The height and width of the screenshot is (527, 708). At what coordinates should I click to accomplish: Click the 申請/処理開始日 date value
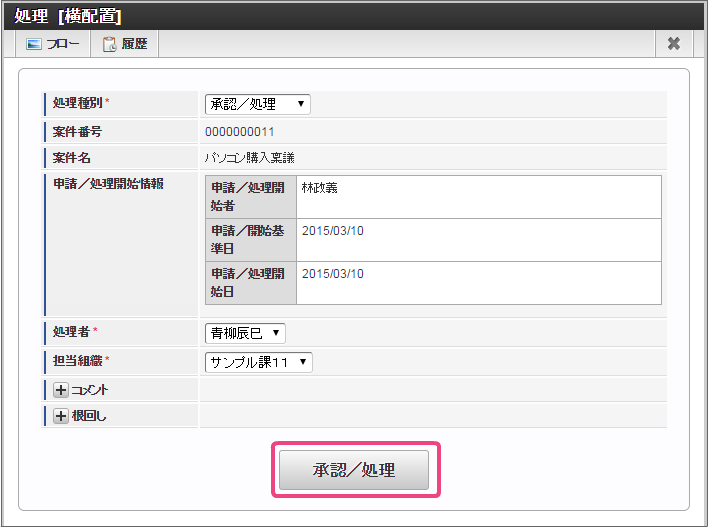(333, 273)
